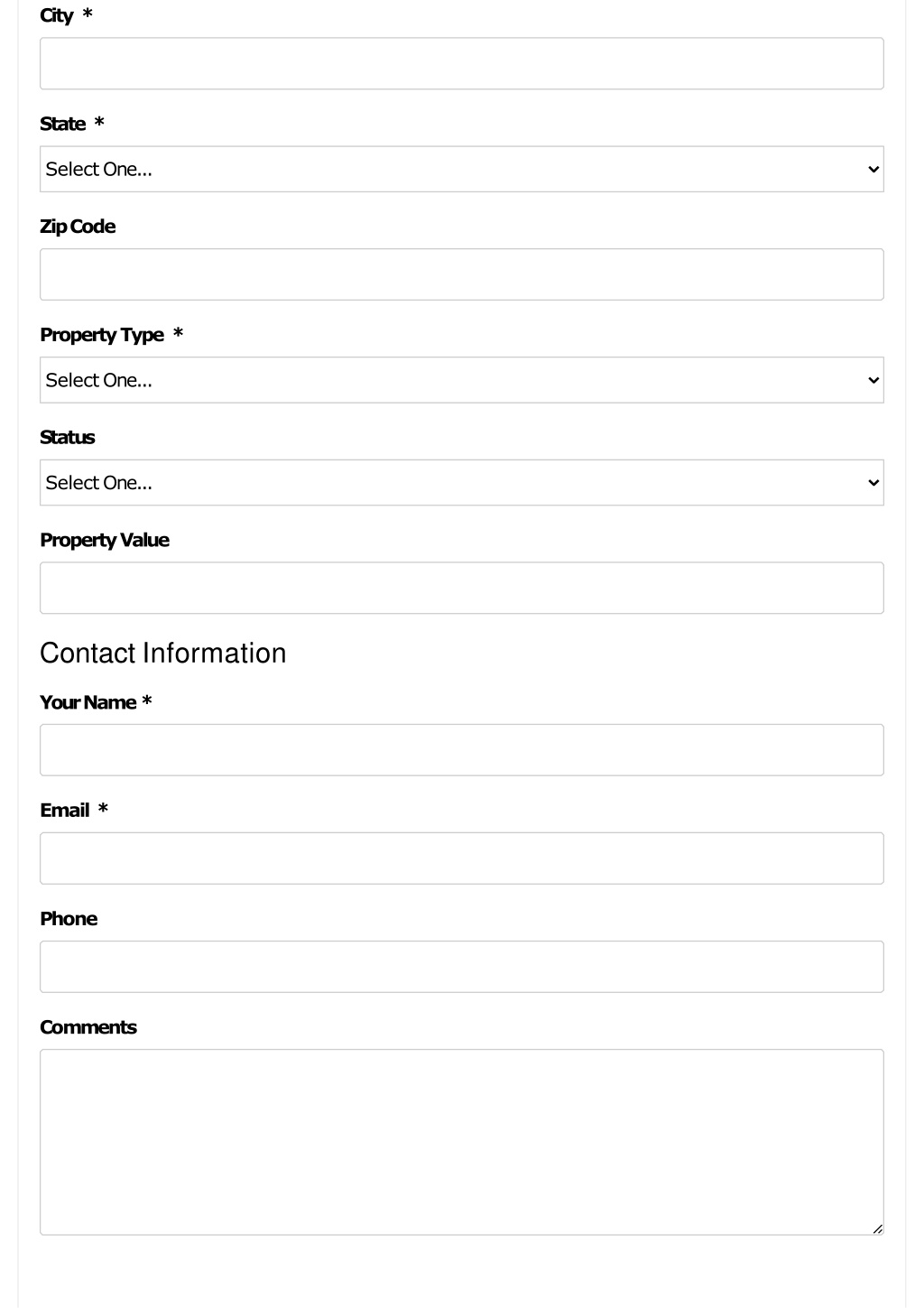Click the Comments label
This screenshot has width=924, height=1308.
tap(88, 1027)
